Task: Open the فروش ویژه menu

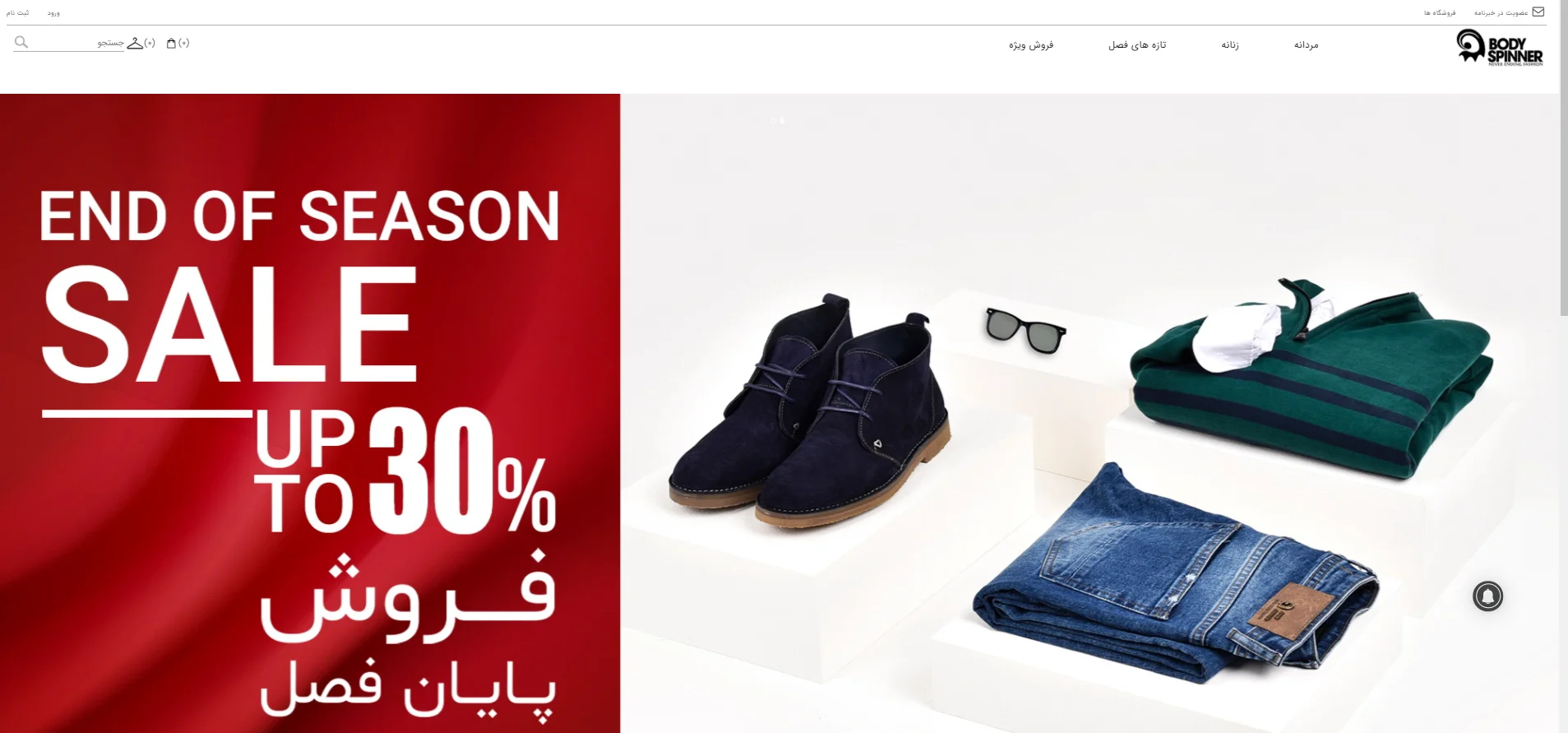Action: click(1031, 45)
